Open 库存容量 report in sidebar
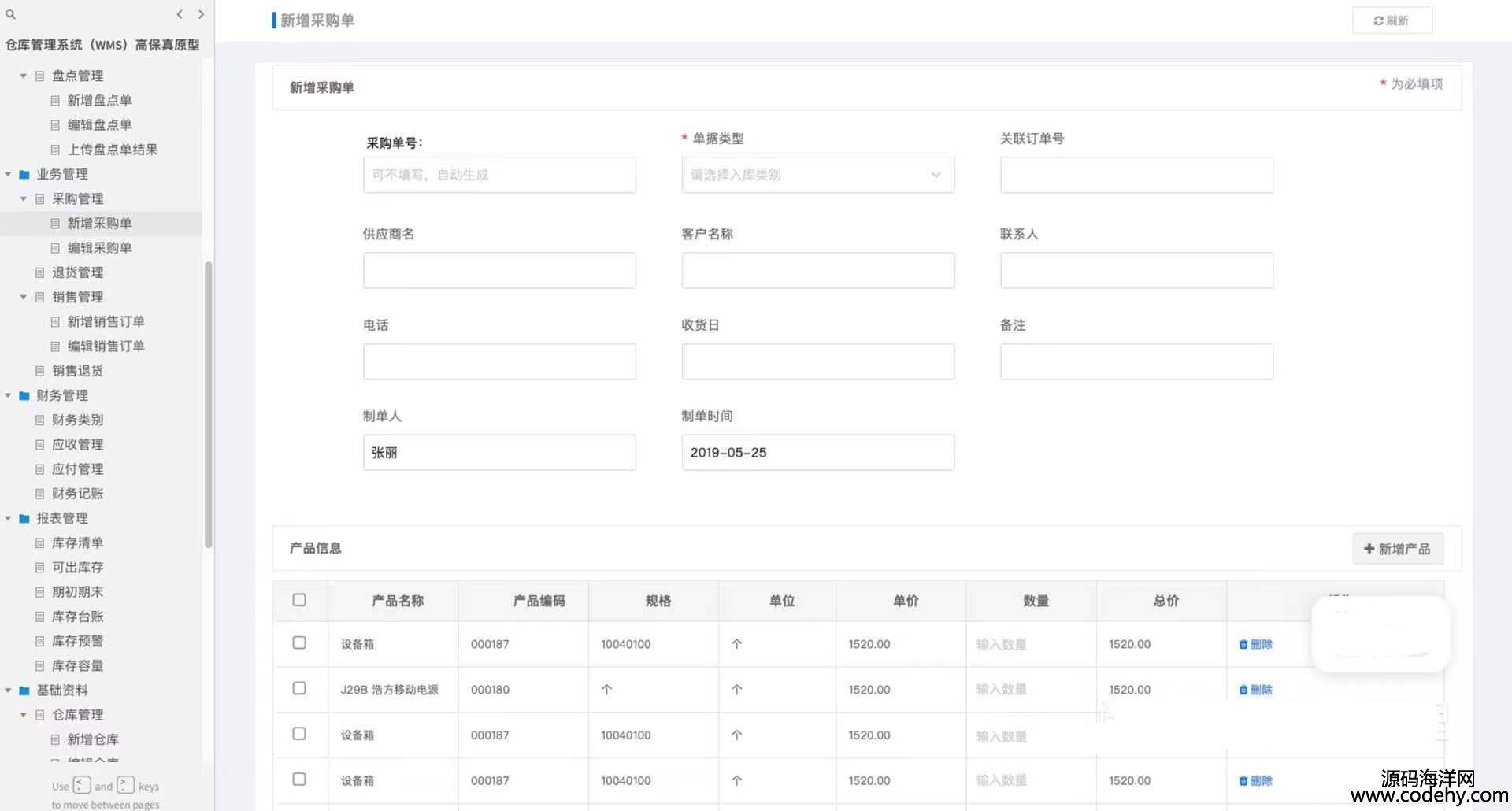The image size is (1512, 811). pyautogui.click(x=77, y=666)
